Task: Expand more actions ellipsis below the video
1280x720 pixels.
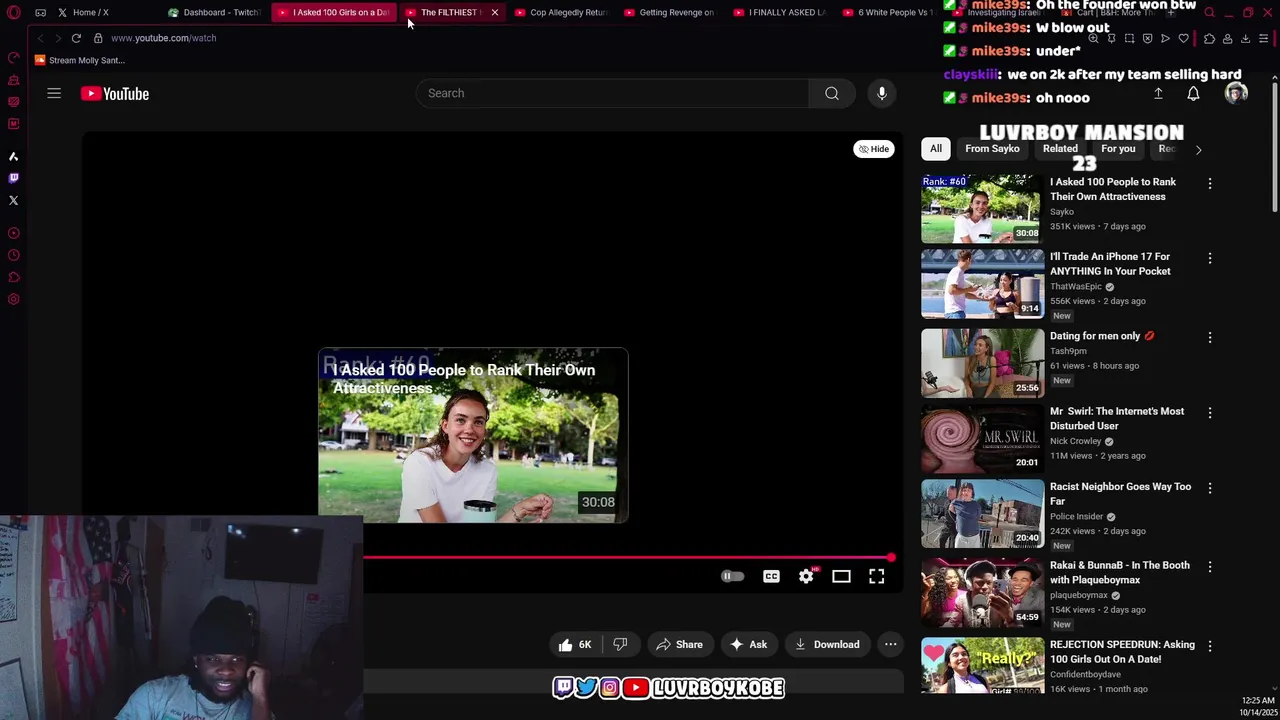Action: click(890, 644)
